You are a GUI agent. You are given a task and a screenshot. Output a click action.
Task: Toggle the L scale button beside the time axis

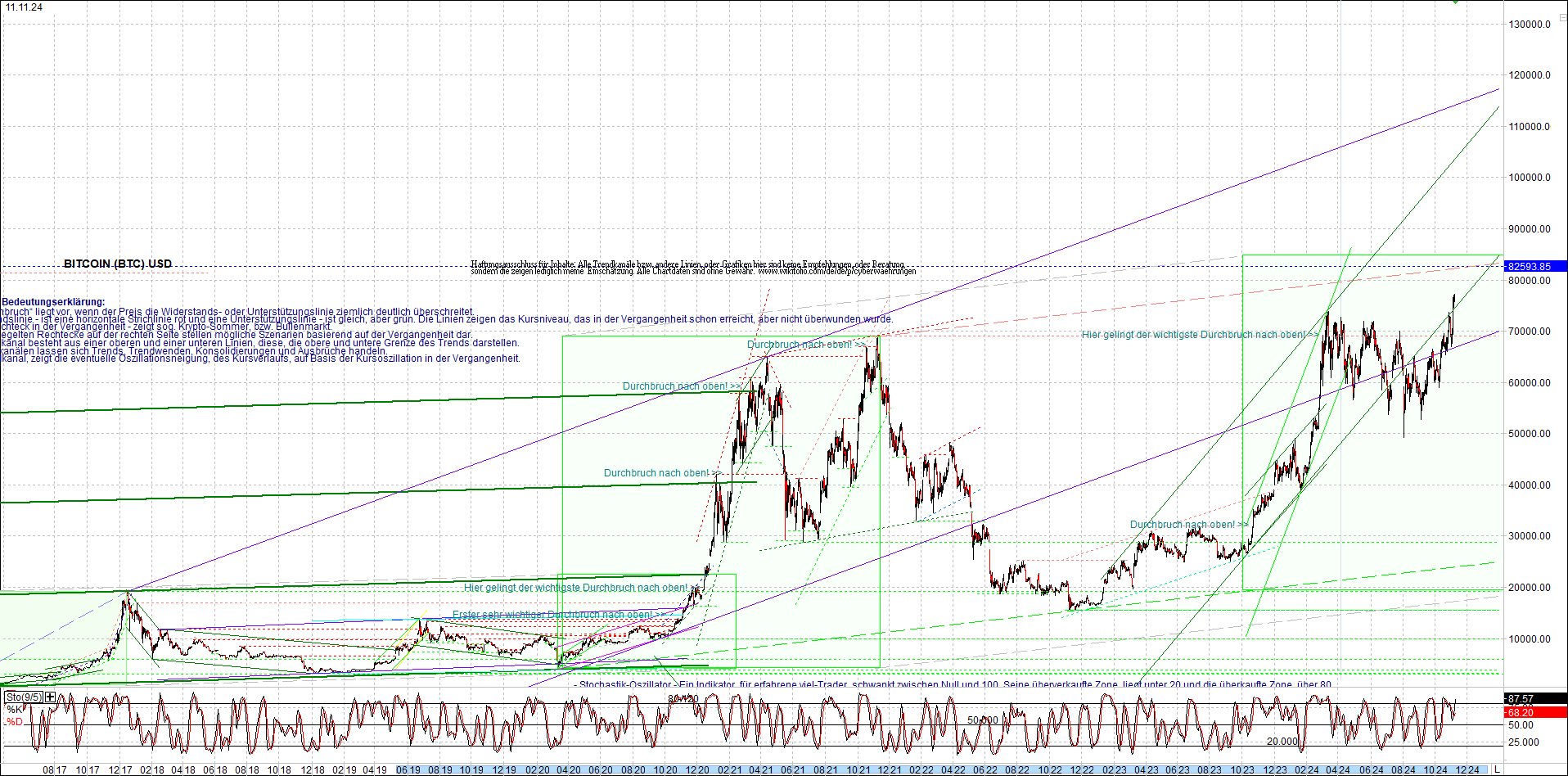1497,769
